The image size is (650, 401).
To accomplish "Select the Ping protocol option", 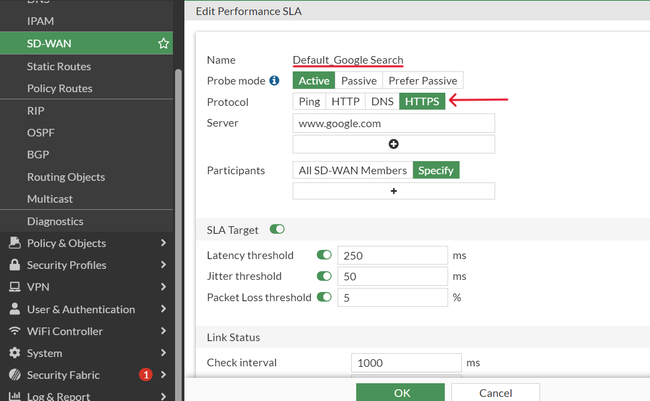I will click(310, 101).
